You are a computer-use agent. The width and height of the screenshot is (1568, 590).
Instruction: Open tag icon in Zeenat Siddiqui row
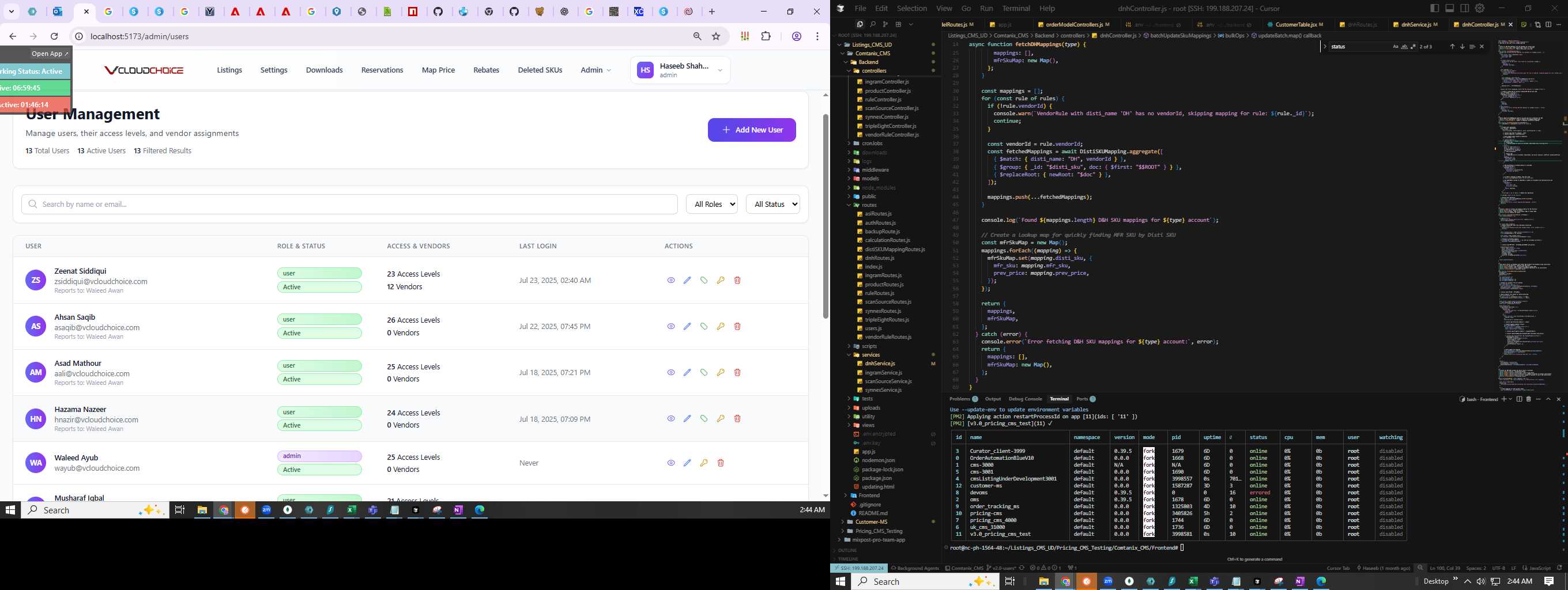pyautogui.click(x=704, y=281)
